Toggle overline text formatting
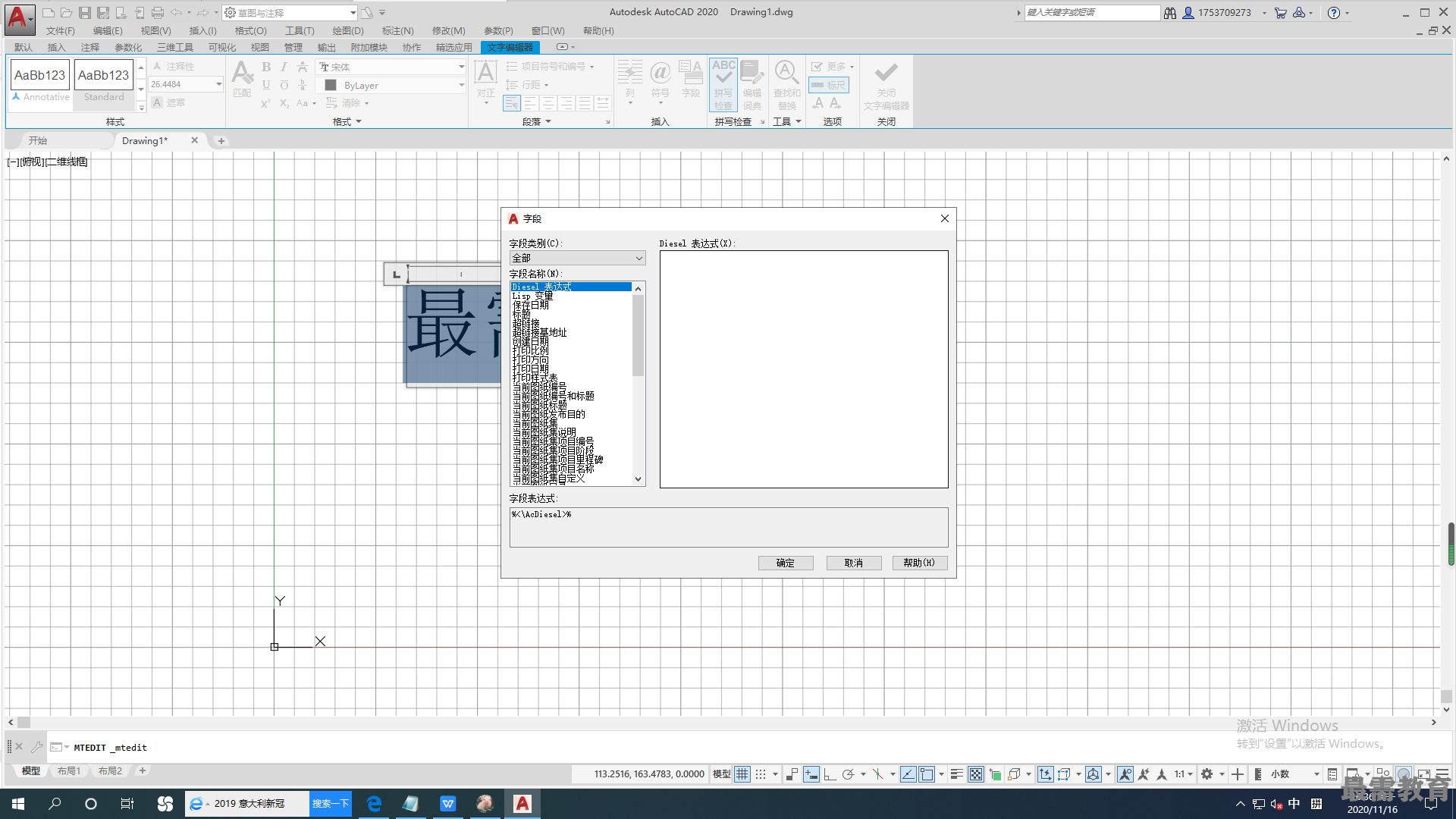1456x819 pixels. [x=284, y=85]
